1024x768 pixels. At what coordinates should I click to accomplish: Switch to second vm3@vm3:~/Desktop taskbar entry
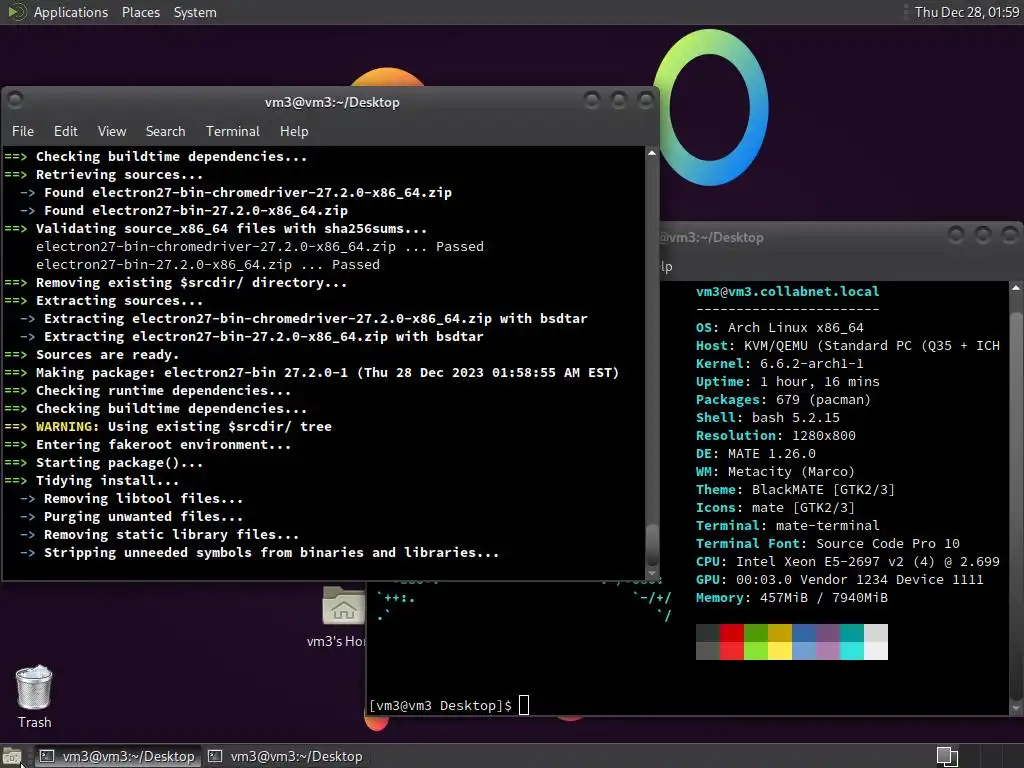285,756
